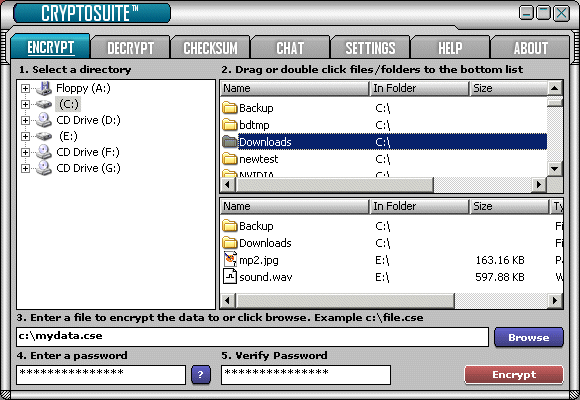580x400 pixels.
Task: Expand the (C:) drive node
Action: (x=25, y=104)
